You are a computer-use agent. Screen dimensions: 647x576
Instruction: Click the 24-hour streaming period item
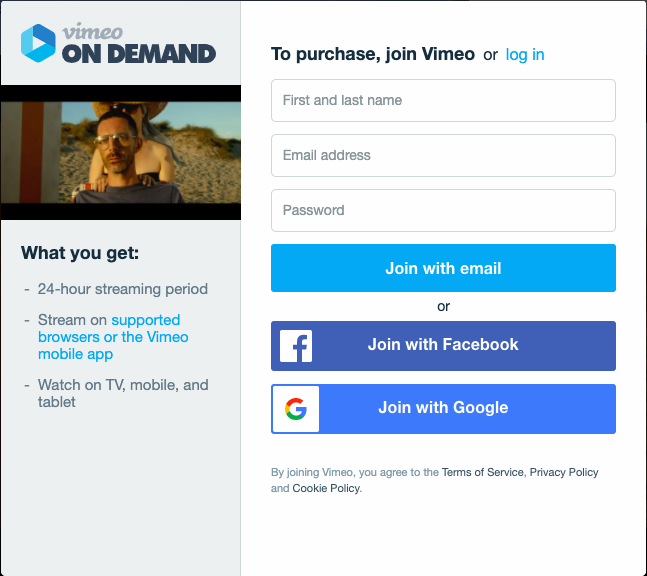click(x=123, y=289)
